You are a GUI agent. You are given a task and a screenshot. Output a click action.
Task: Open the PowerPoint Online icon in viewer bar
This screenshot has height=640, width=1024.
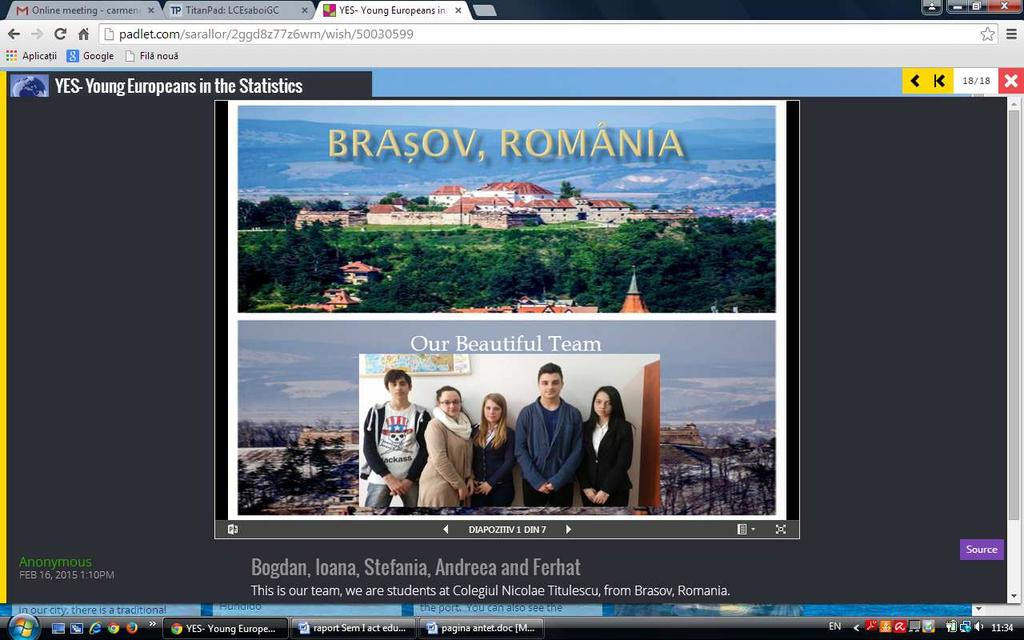pyautogui.click(x=232, y=530)
